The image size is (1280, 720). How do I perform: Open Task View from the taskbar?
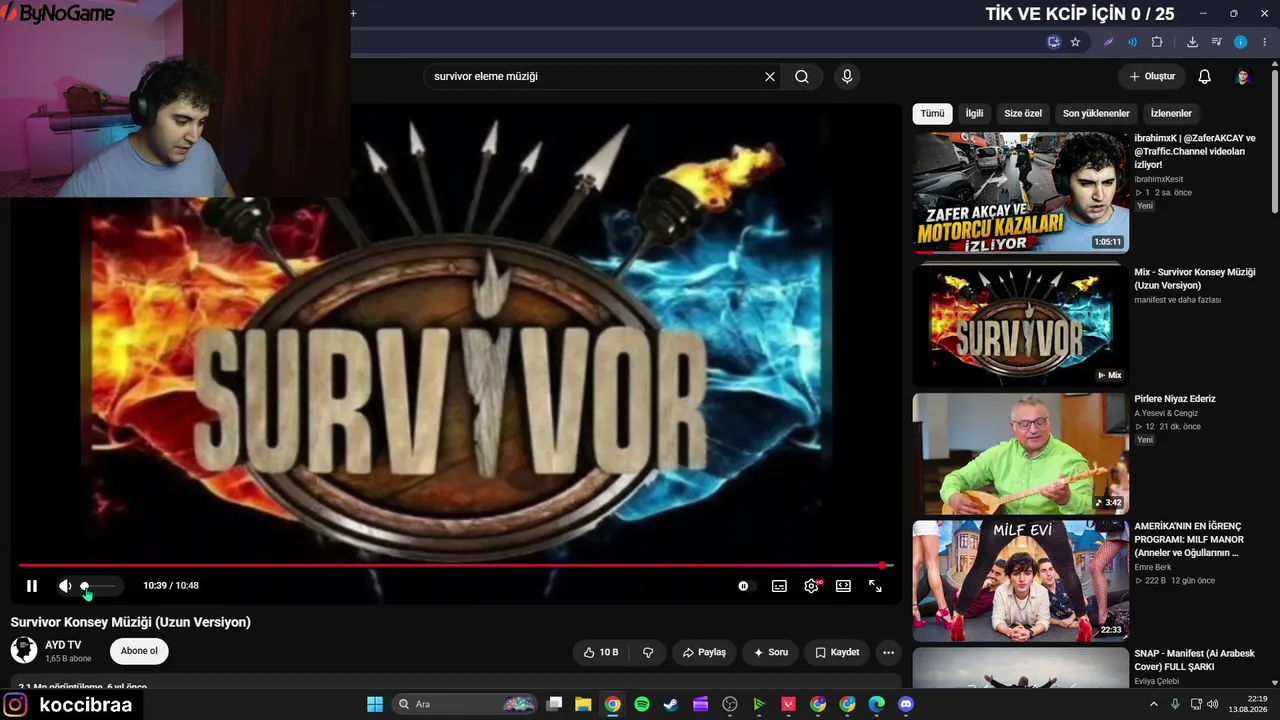(554, 704)
